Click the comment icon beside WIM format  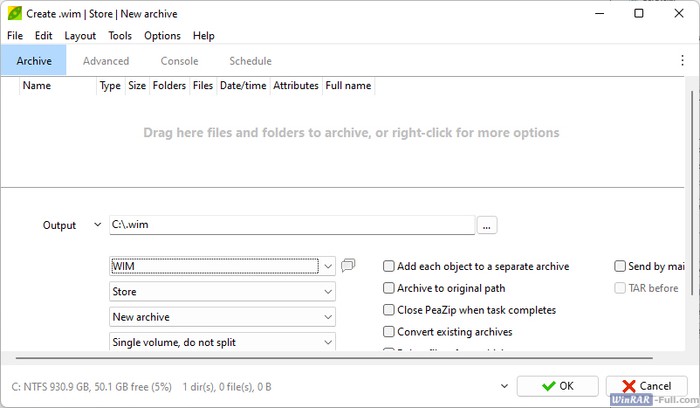coord(348,266)
